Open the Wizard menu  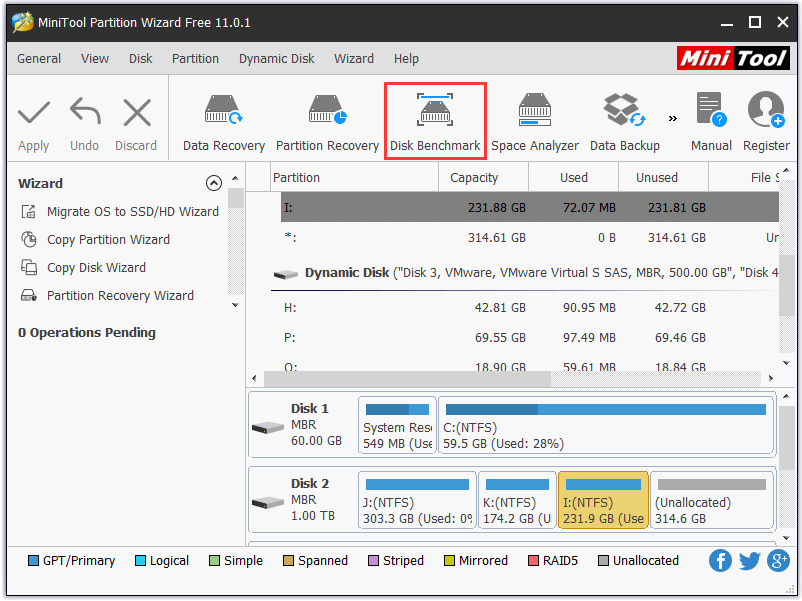354,58
